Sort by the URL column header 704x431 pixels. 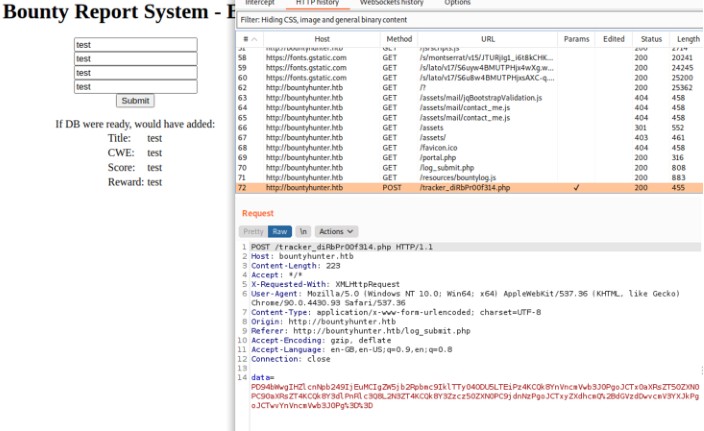(x=488, y=39)
